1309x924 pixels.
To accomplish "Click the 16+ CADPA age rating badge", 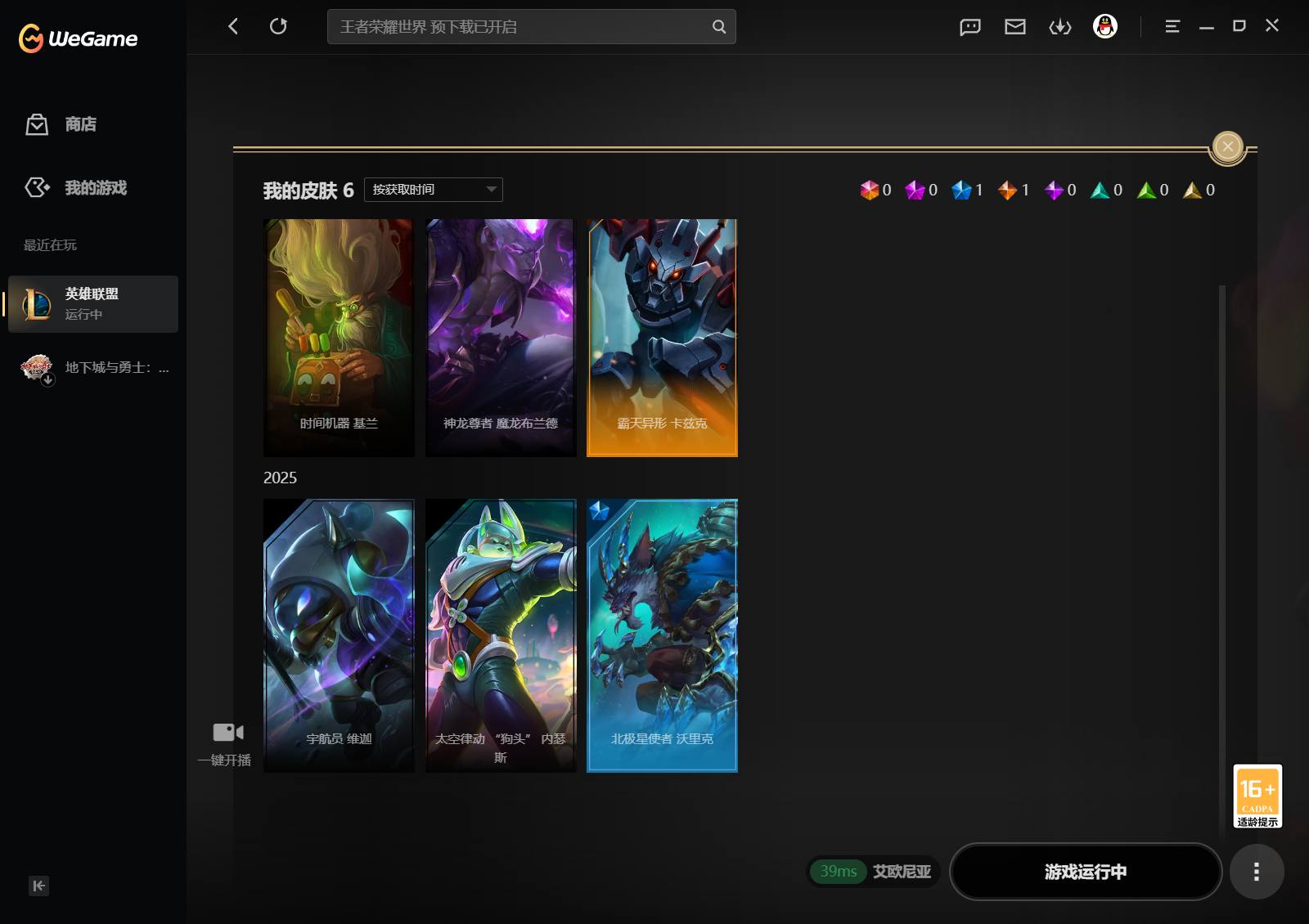I will (1257, 796).
